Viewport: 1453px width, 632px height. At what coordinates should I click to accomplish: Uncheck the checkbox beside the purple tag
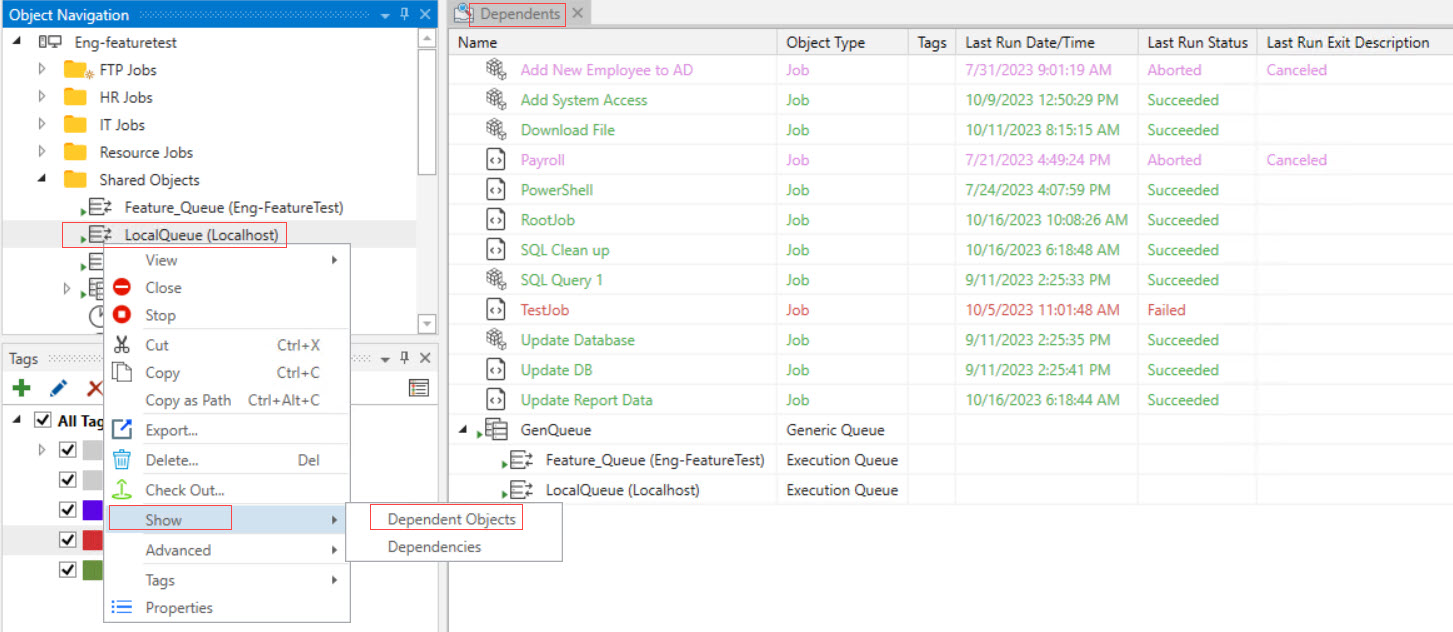68,510
